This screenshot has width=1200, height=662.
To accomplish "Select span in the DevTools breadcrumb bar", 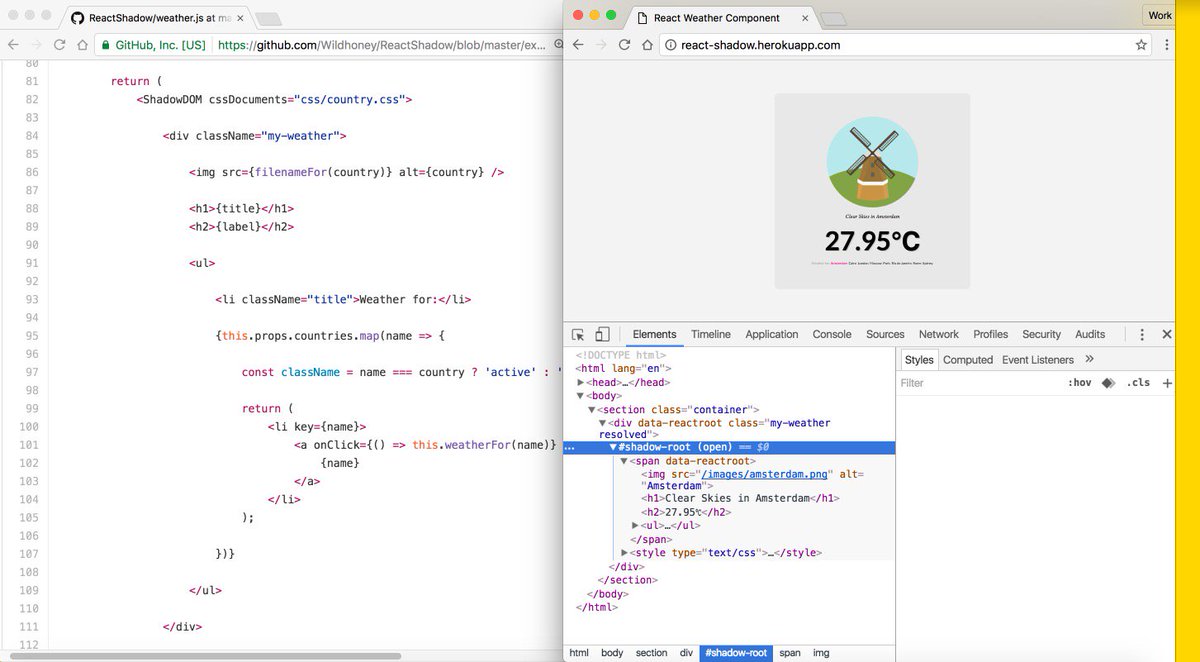I will pos(790,653).
